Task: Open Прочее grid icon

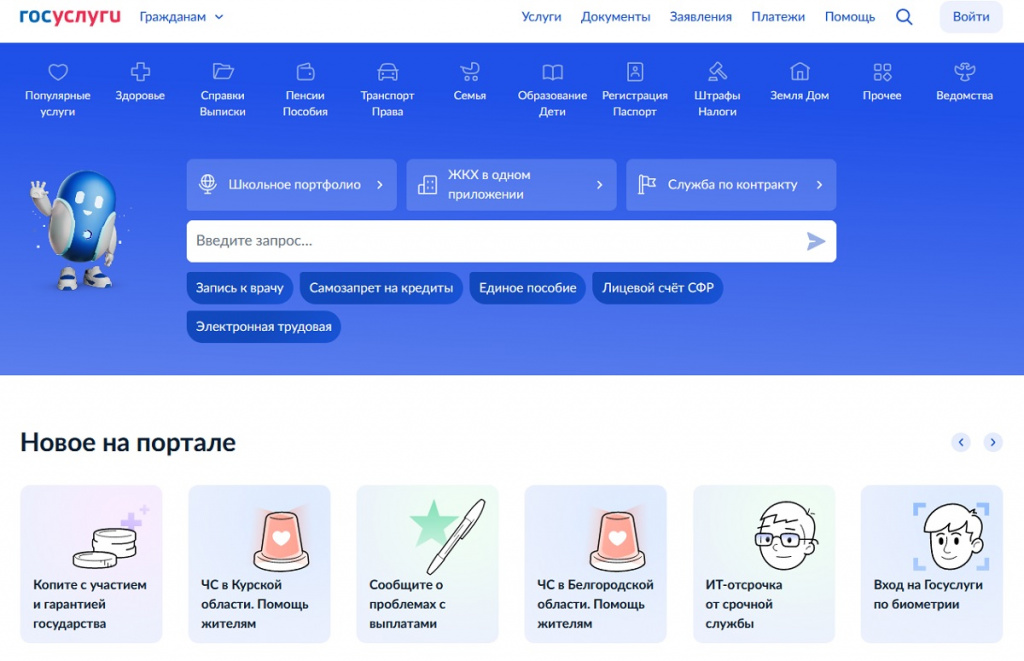Action: pos(882,71)
